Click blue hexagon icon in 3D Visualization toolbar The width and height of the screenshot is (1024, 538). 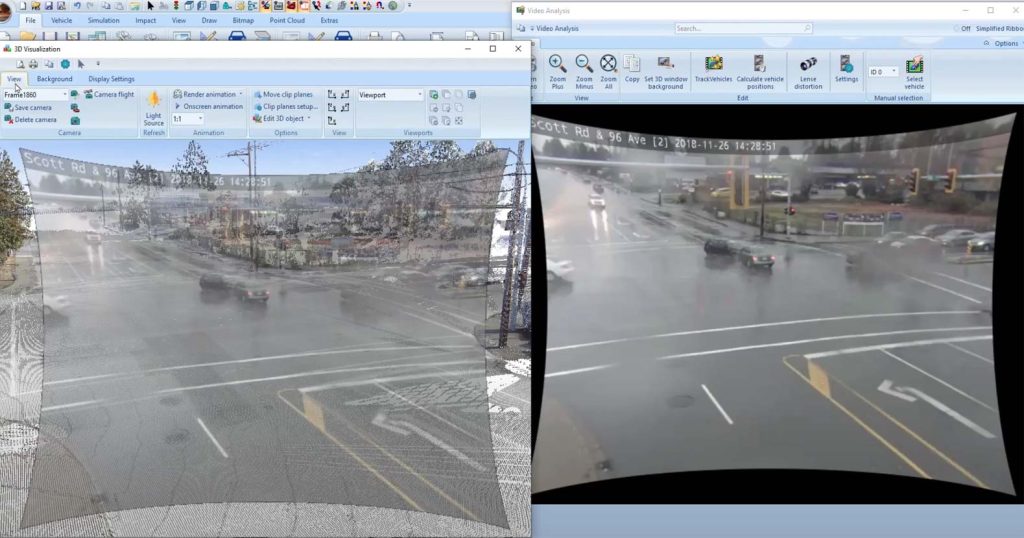[x=65, y=64]
